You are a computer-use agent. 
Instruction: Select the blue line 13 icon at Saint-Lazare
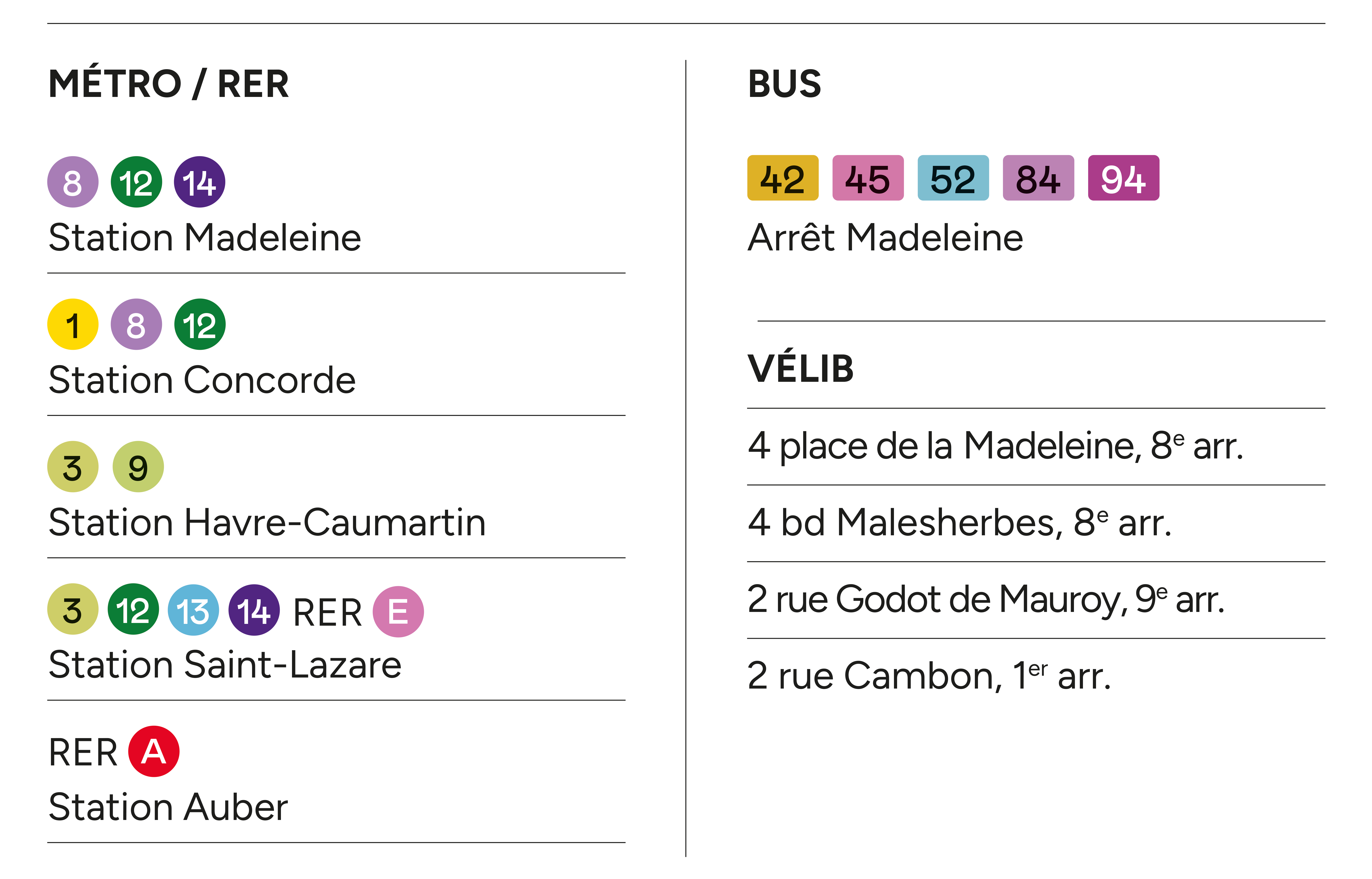(193, 610)
